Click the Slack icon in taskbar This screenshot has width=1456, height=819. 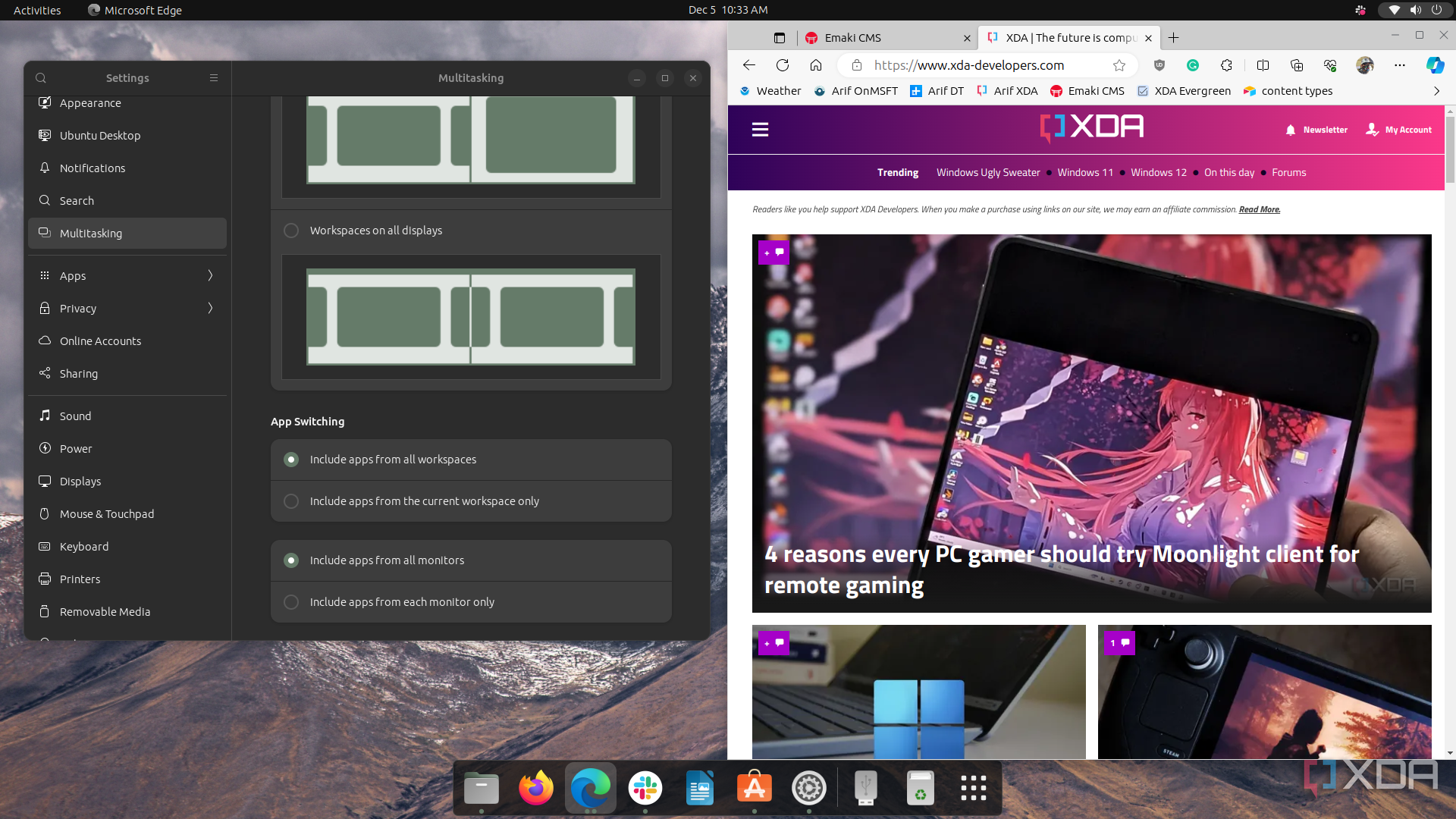coord(645,788)
